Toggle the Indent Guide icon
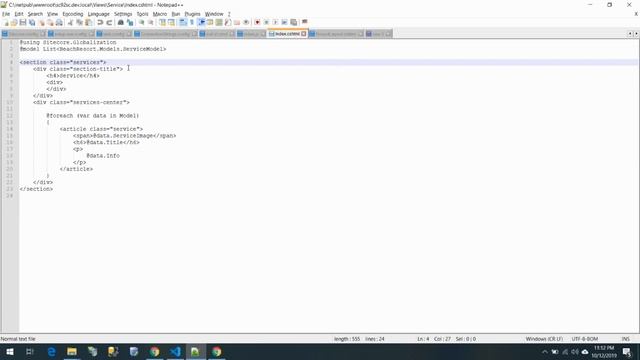The image size is (640, 360). pyautogui.click(x=201, y=22)
